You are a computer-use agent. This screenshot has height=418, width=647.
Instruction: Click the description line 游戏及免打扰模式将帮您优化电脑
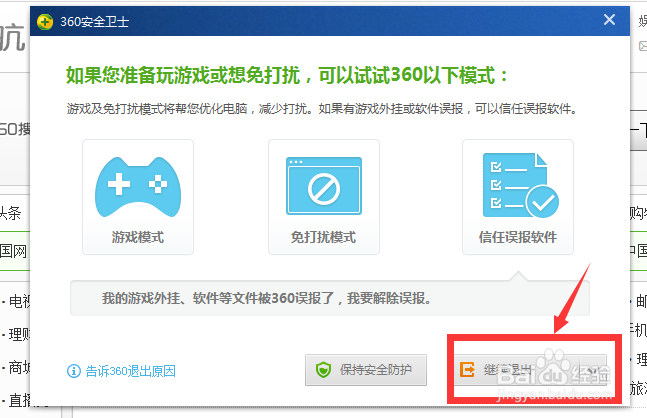click(x=157, y=109)
